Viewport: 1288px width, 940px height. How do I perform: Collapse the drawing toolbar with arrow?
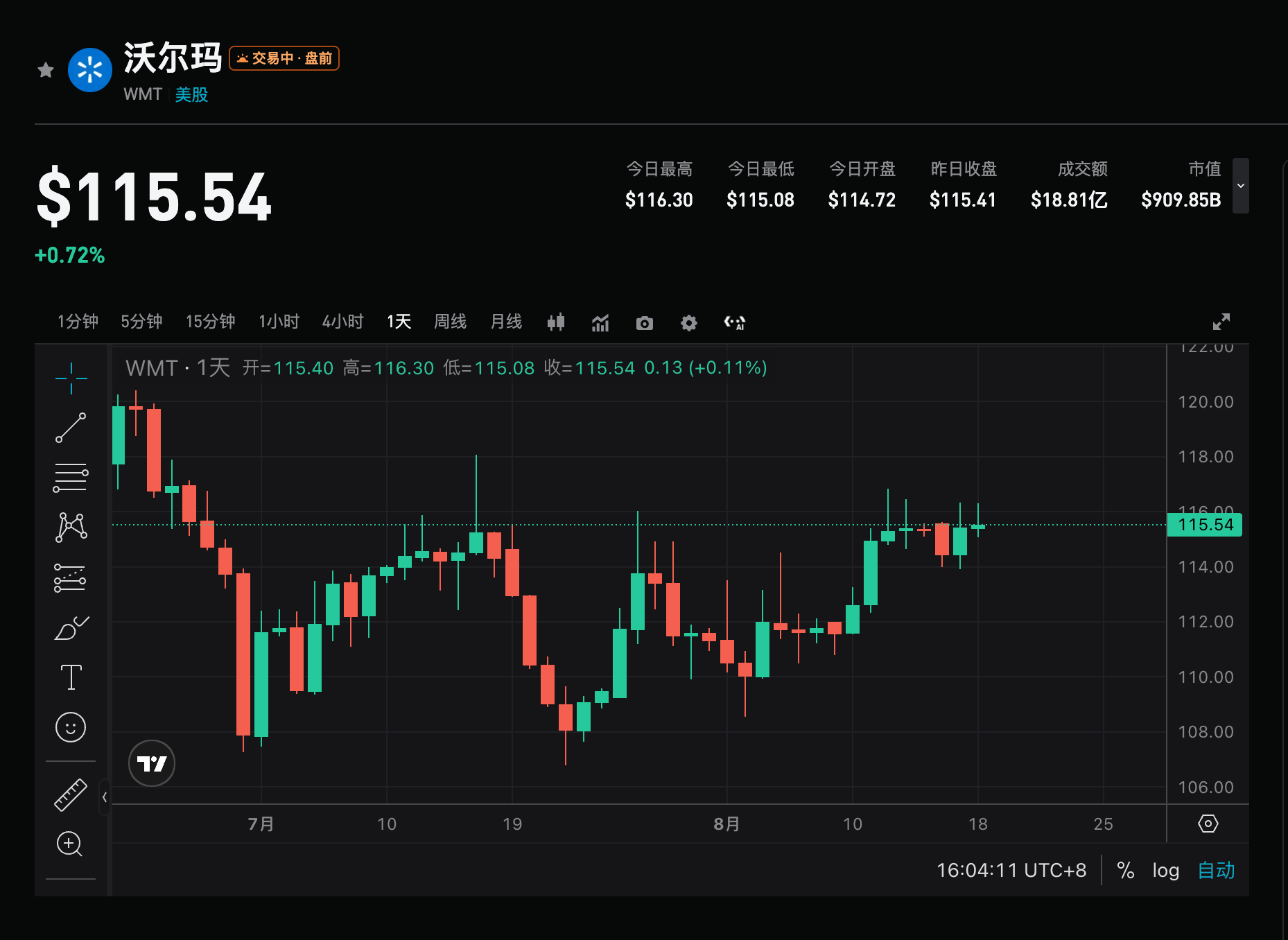point(105,797)
